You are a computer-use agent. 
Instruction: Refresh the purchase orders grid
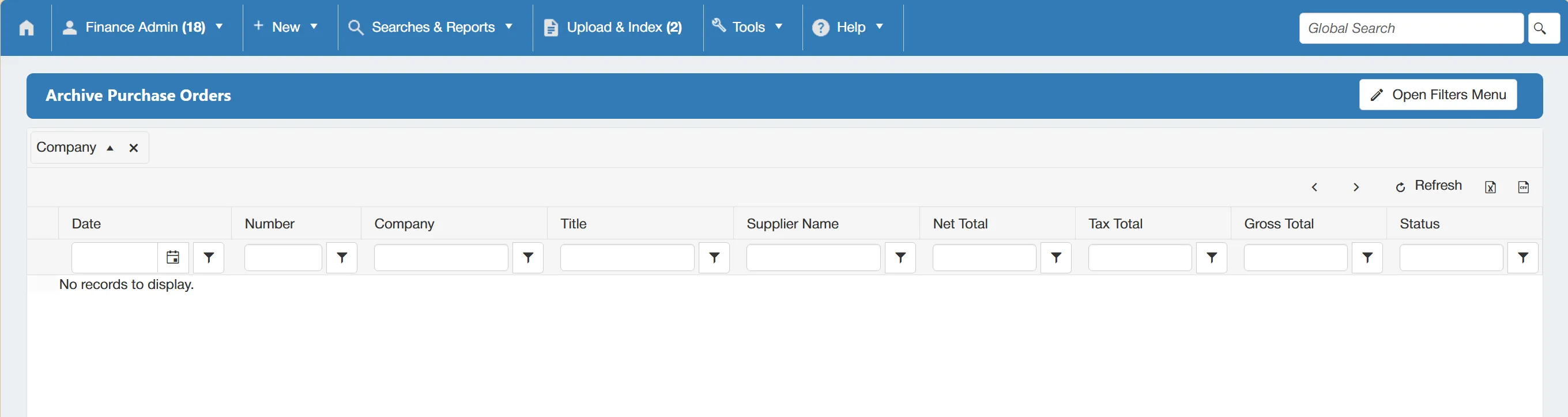tap(1428, 186)
